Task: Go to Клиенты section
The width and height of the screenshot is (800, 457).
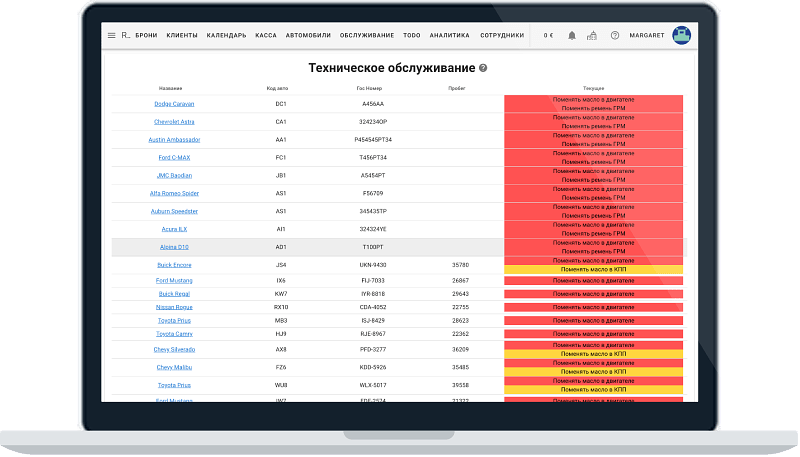Action: tap(182, 35)
